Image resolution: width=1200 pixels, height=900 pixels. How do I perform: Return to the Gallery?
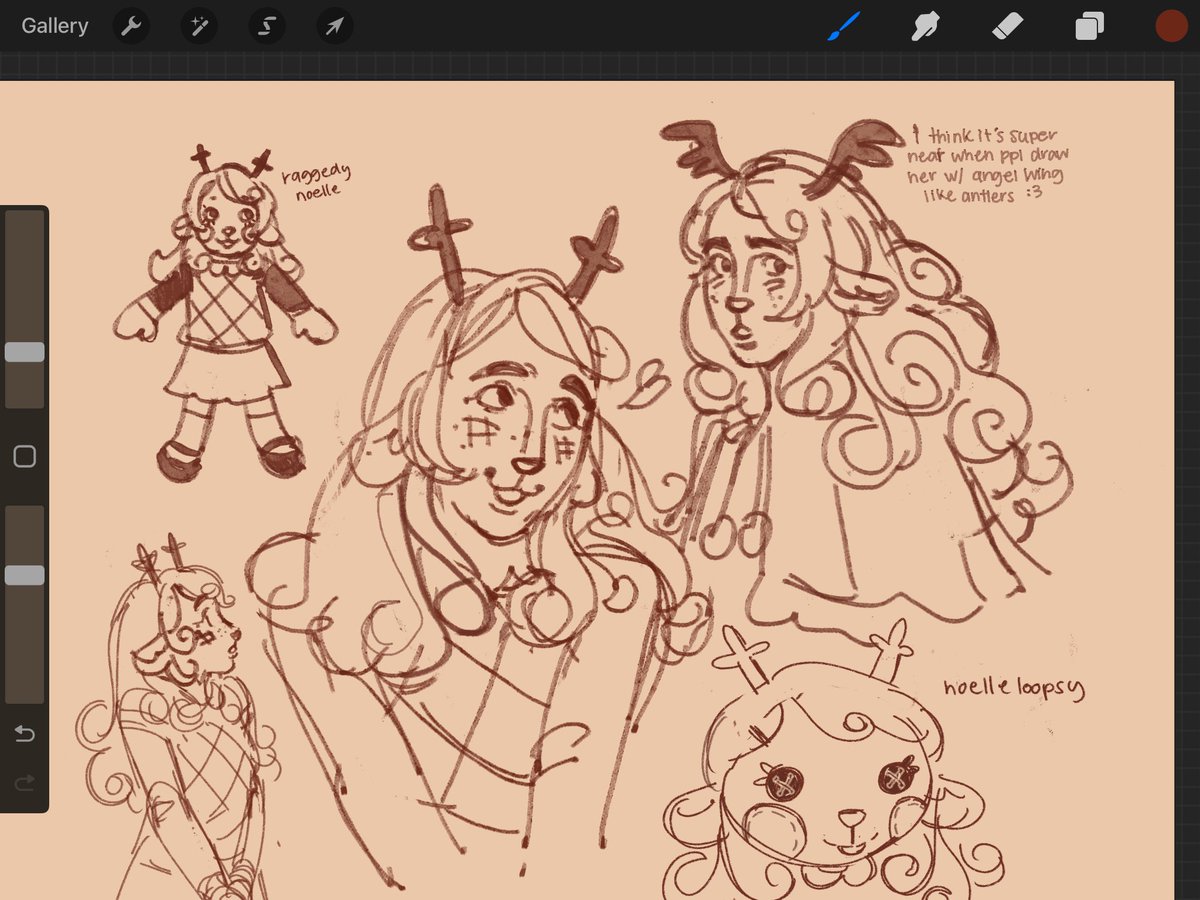[x=54, y=26]
